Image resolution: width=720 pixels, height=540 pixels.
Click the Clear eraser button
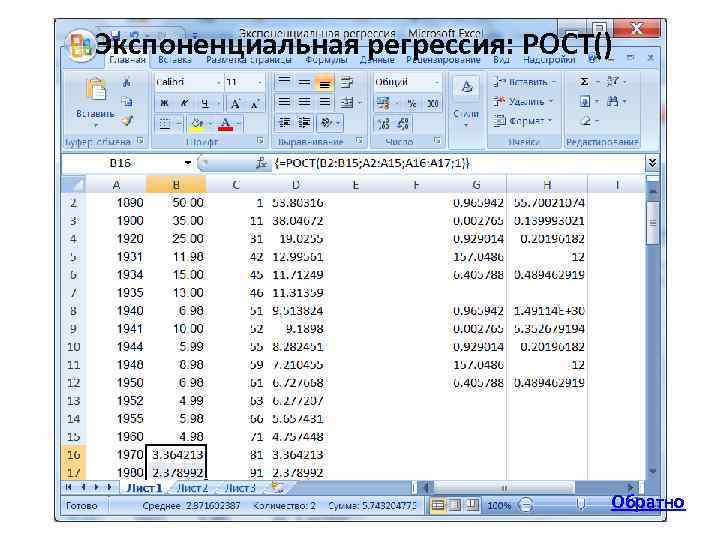point(585,121)
